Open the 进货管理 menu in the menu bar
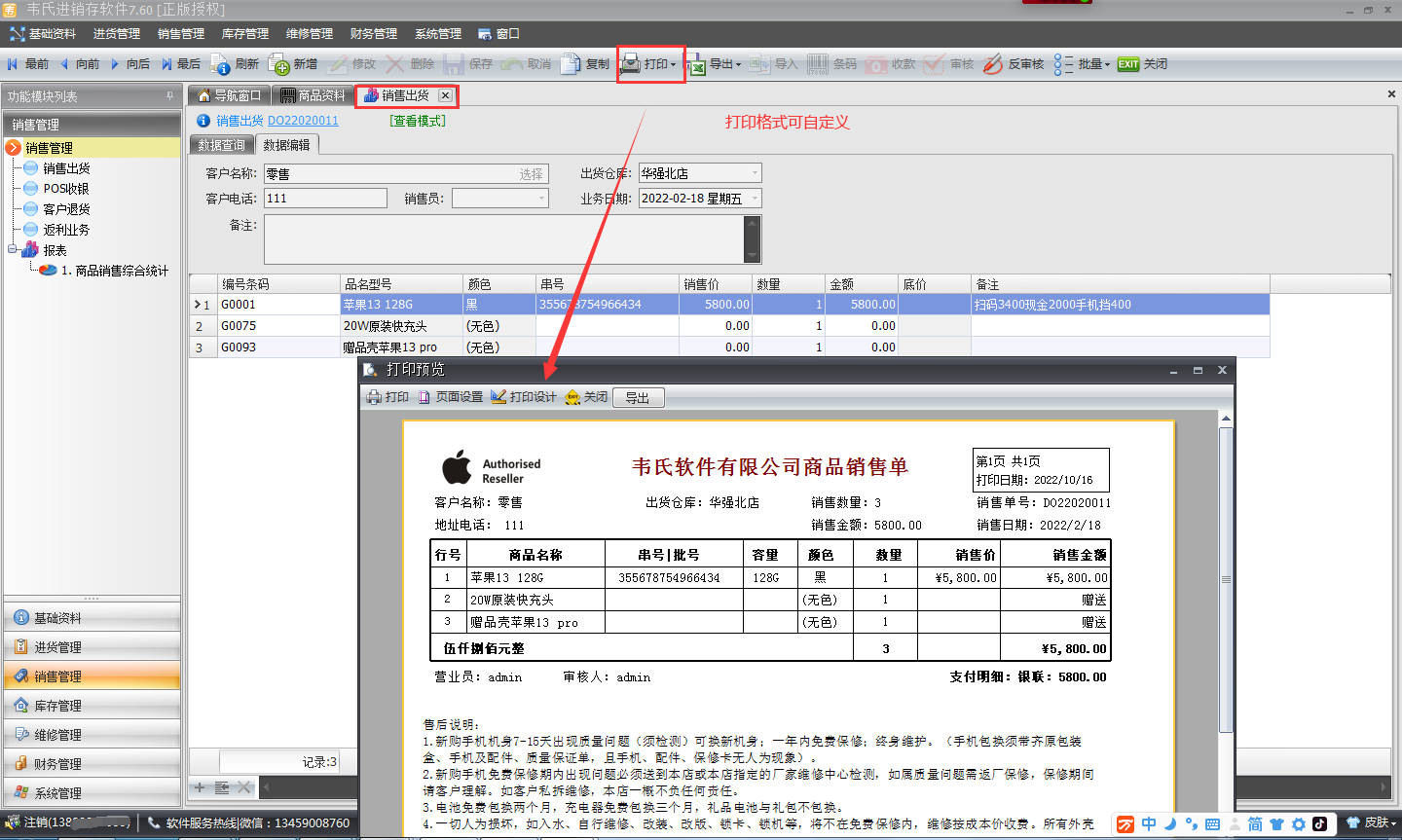The image size is (1402, 840). click(117, 34)
